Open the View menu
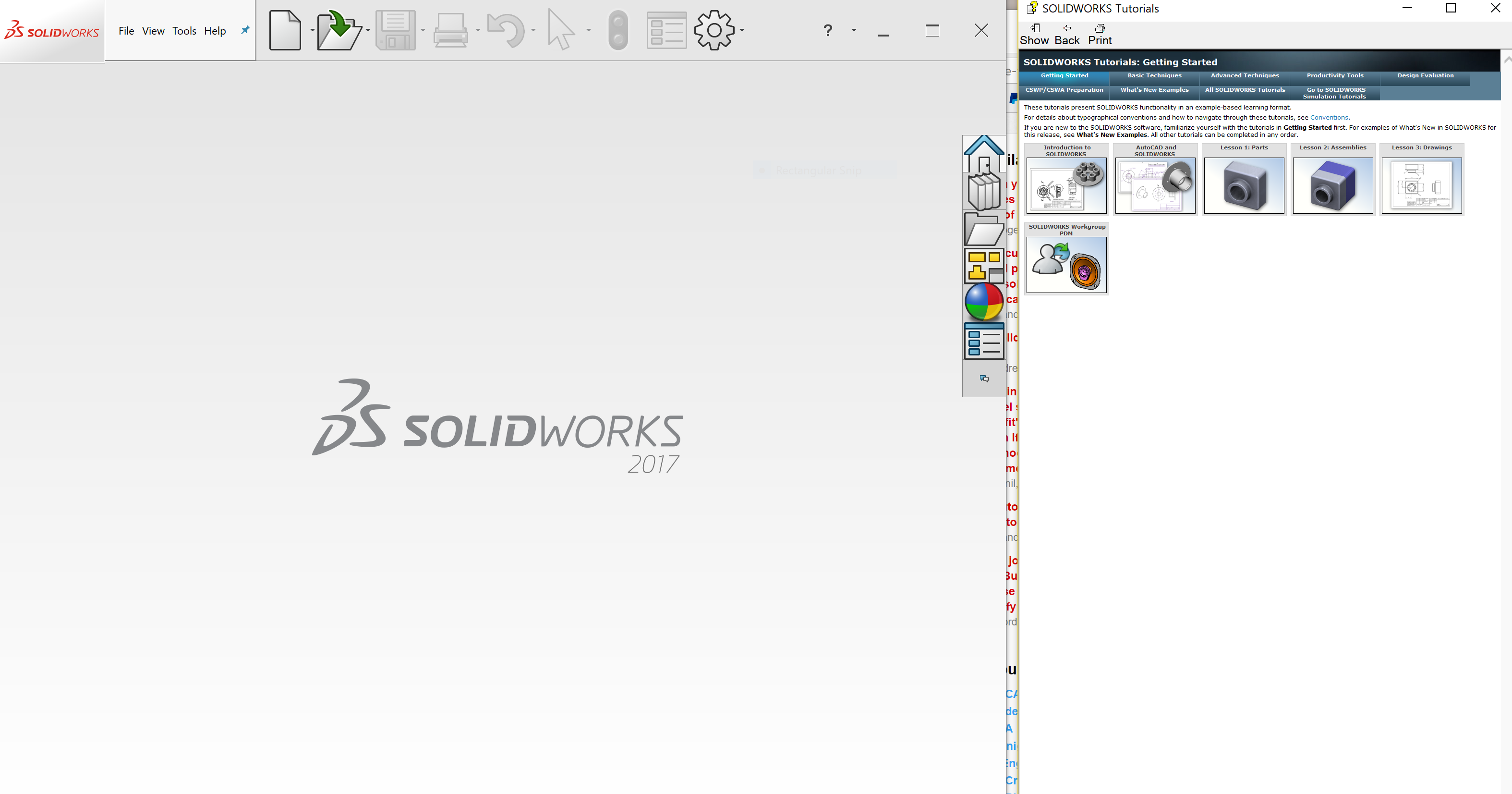The image size is (1512, 794). click(153, 31)
